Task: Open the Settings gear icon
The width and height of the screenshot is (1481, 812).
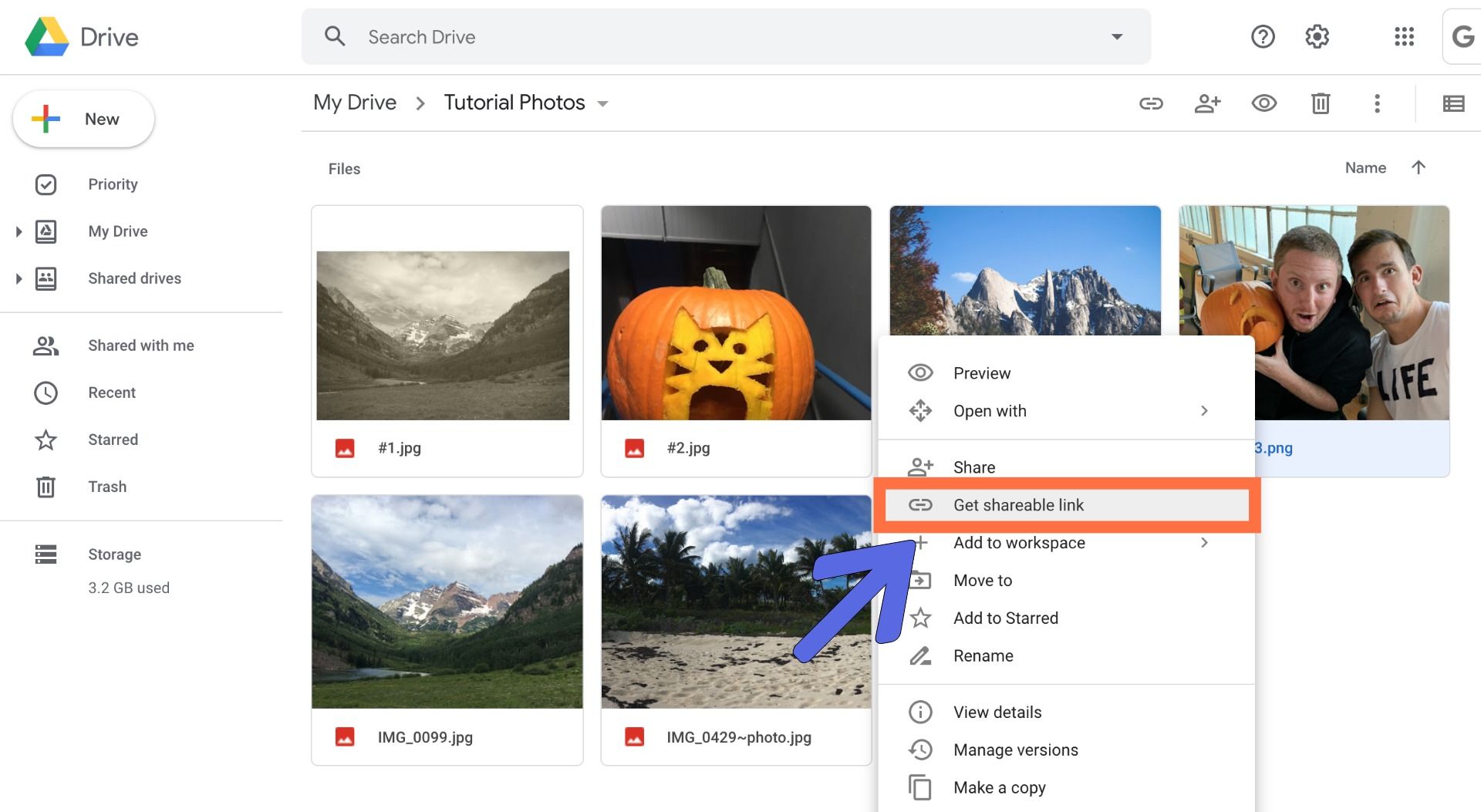Action: pyautogui.click(x=1317, y=36)
